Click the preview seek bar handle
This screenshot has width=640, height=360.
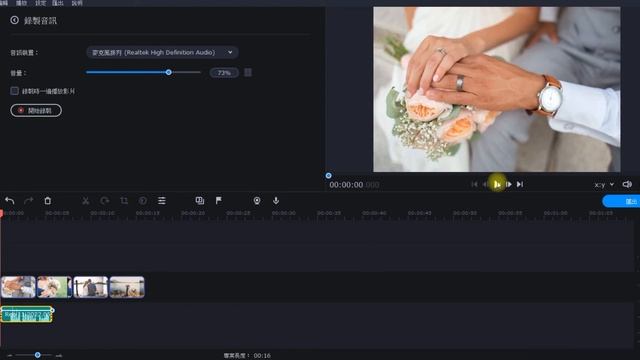[x=329, y=176]
